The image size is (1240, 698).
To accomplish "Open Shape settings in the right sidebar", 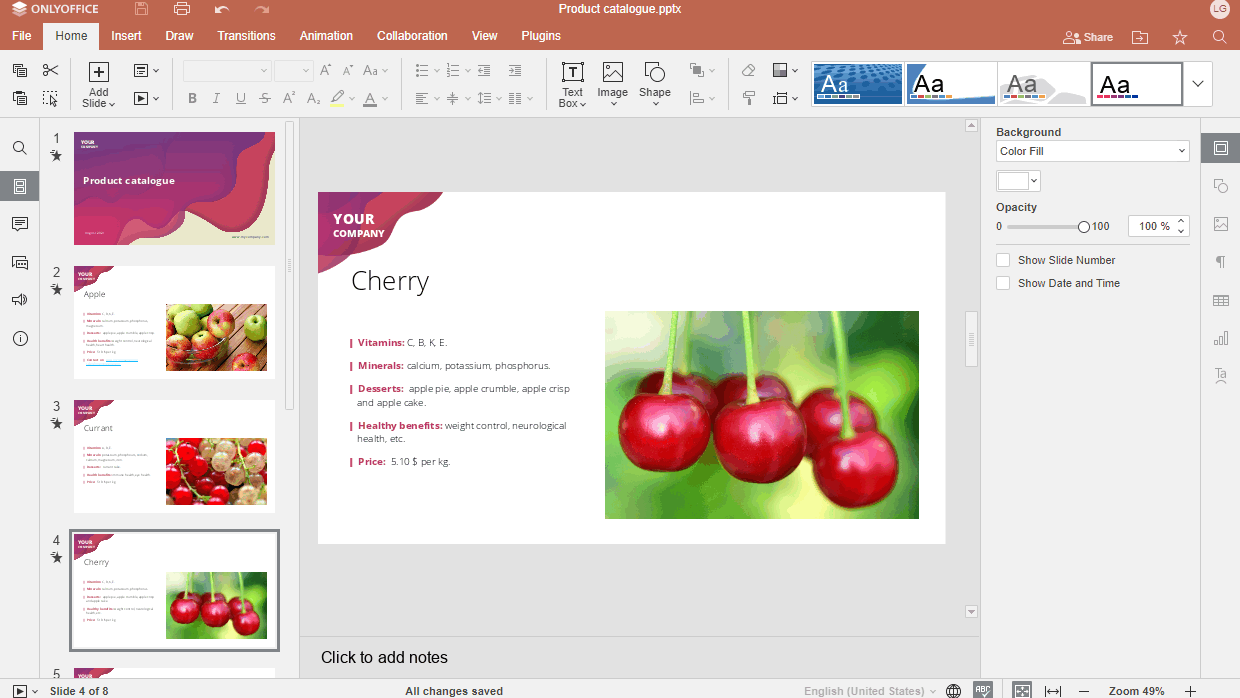I will point(1221,186).
